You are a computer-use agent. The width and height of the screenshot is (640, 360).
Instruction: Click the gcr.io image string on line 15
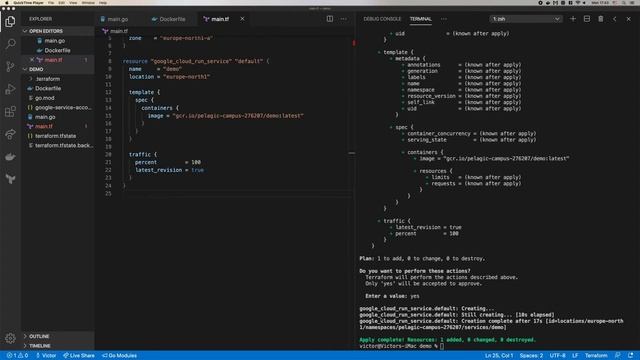click(x=238, y=116)
